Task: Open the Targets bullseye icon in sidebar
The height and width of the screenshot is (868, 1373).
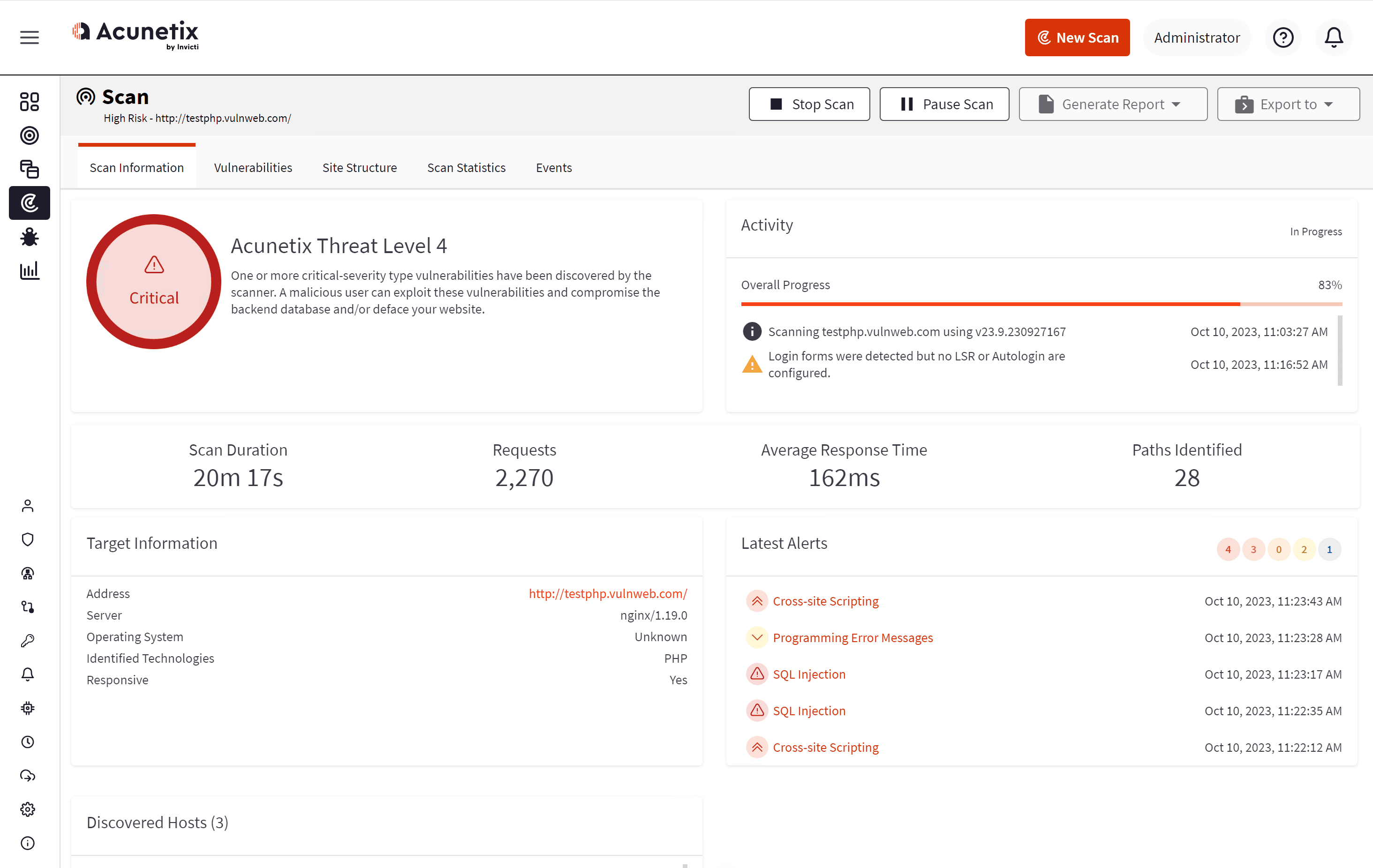Action: tap(29, 135)
